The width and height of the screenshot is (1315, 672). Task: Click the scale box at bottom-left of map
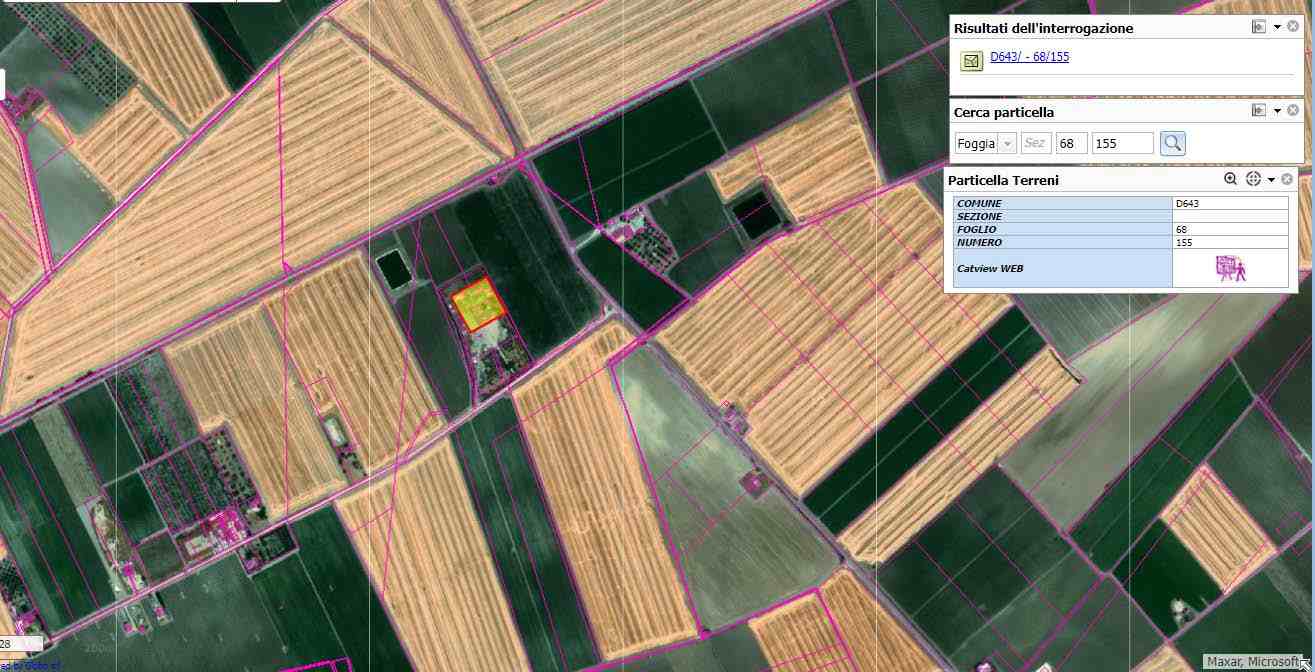click(x=20, y=643)
